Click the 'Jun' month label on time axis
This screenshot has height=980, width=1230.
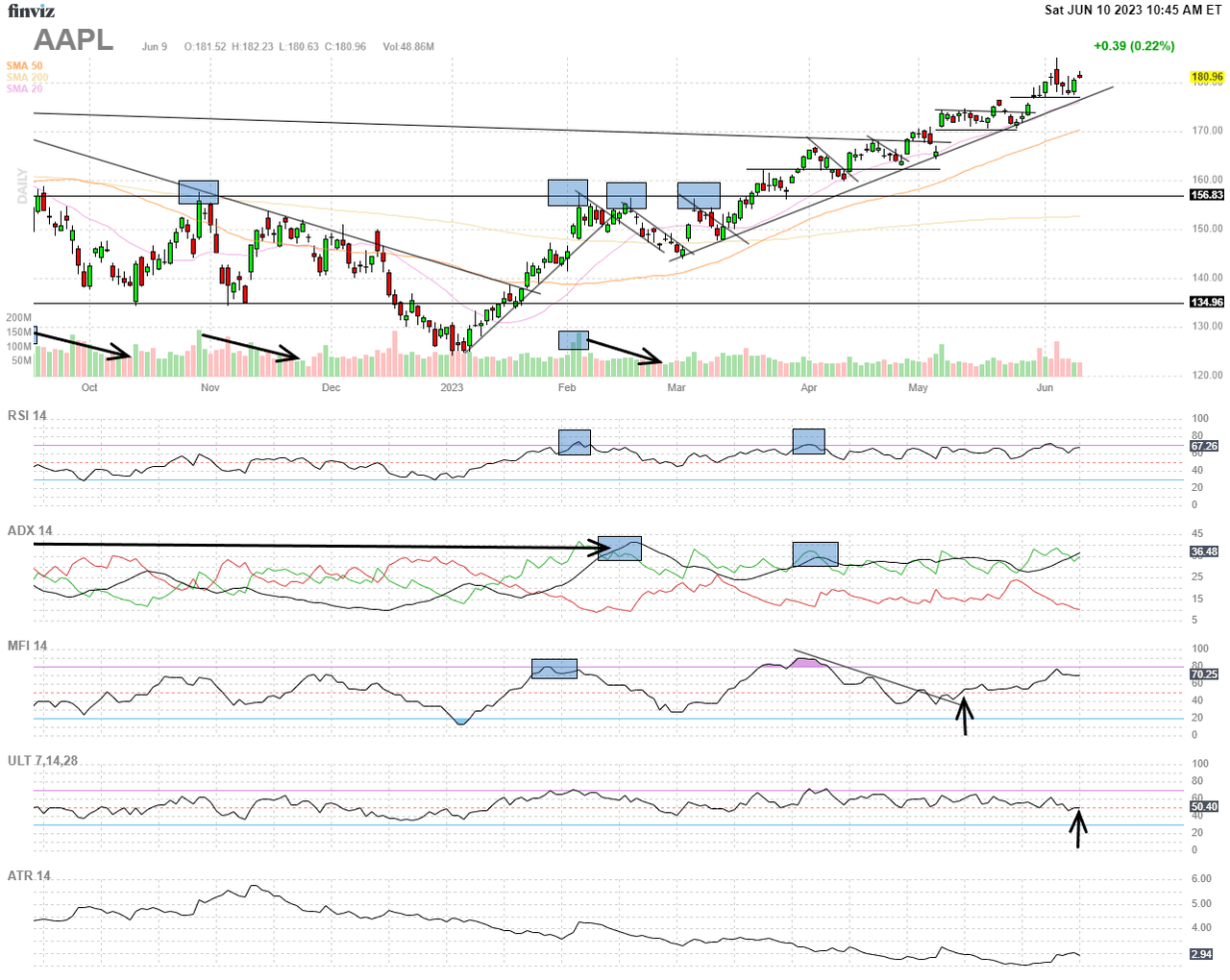(1045, 388)
